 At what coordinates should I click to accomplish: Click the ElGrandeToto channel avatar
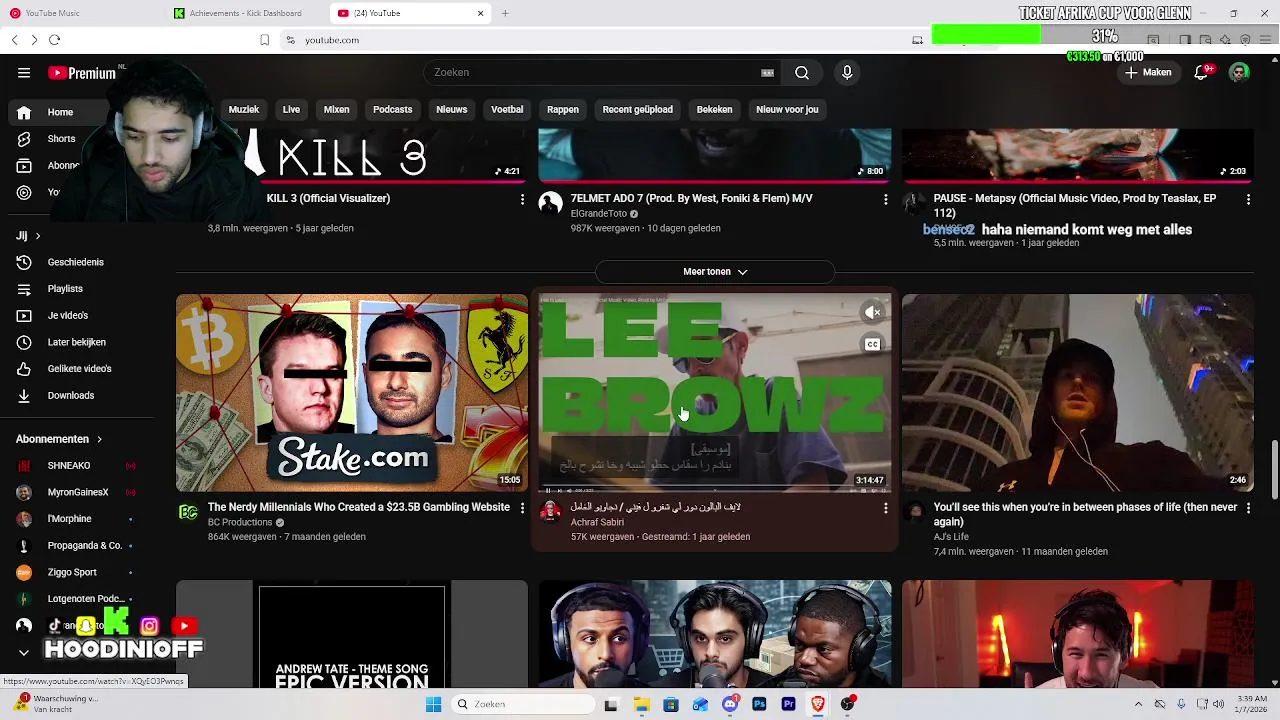tap(550, 204)
